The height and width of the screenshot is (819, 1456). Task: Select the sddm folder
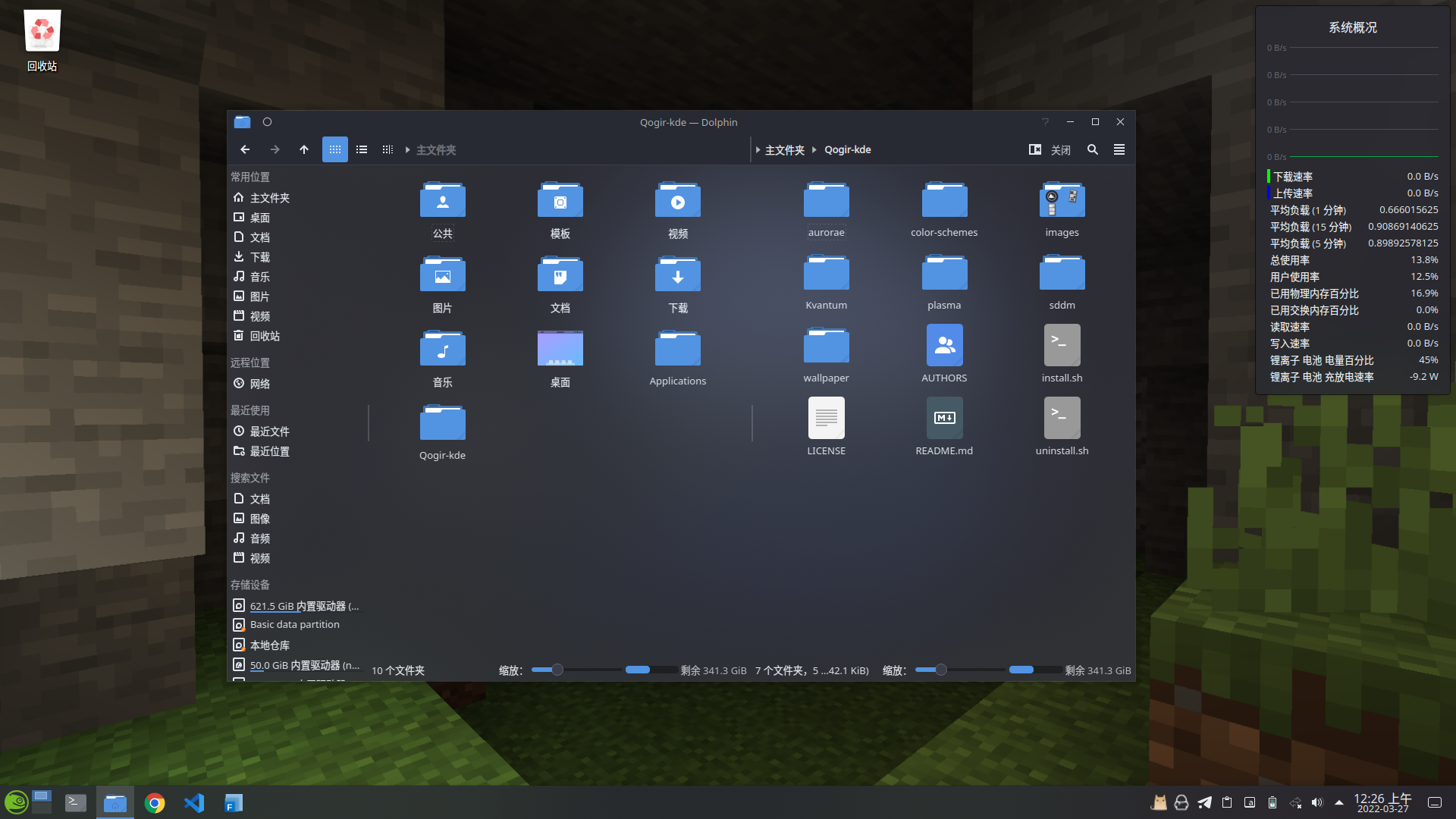(x=1062, y=274)
